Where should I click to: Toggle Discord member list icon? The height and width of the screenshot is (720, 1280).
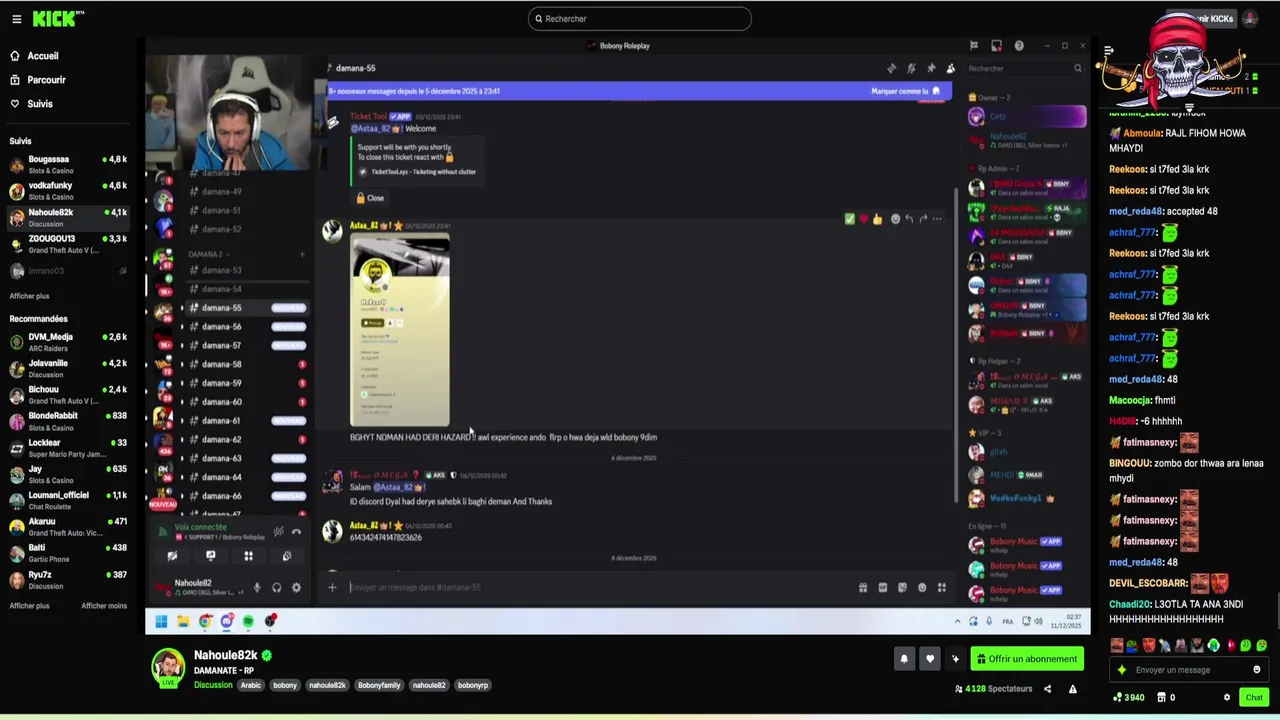click(951, 68)
